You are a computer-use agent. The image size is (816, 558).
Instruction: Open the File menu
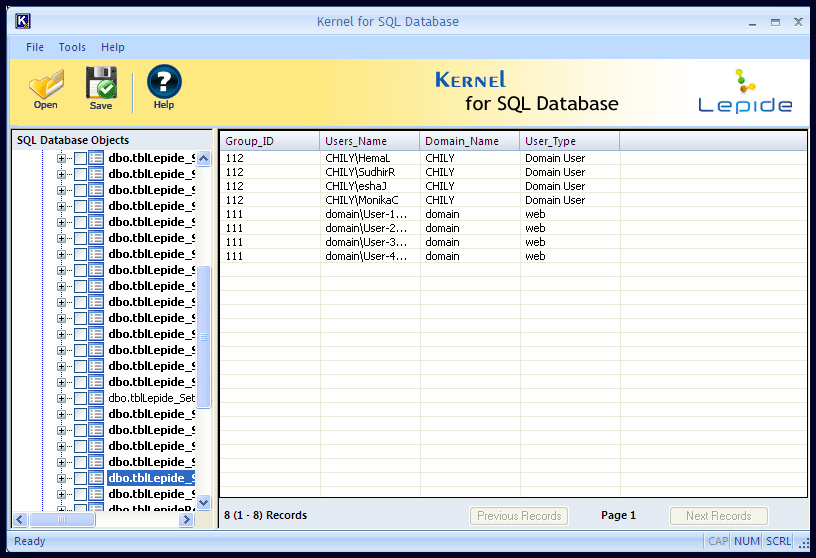(35, 47)
